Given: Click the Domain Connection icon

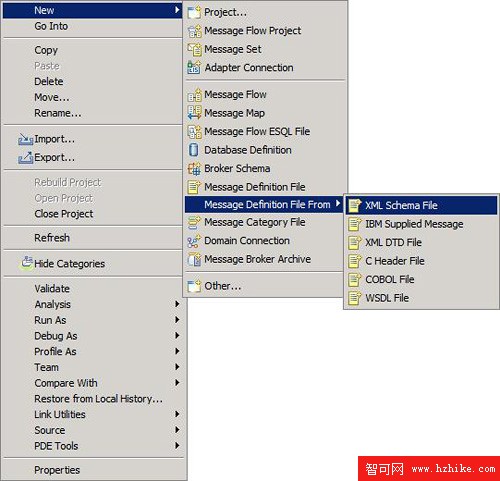Looking at the screenshot, I should (x=194, y=241).
